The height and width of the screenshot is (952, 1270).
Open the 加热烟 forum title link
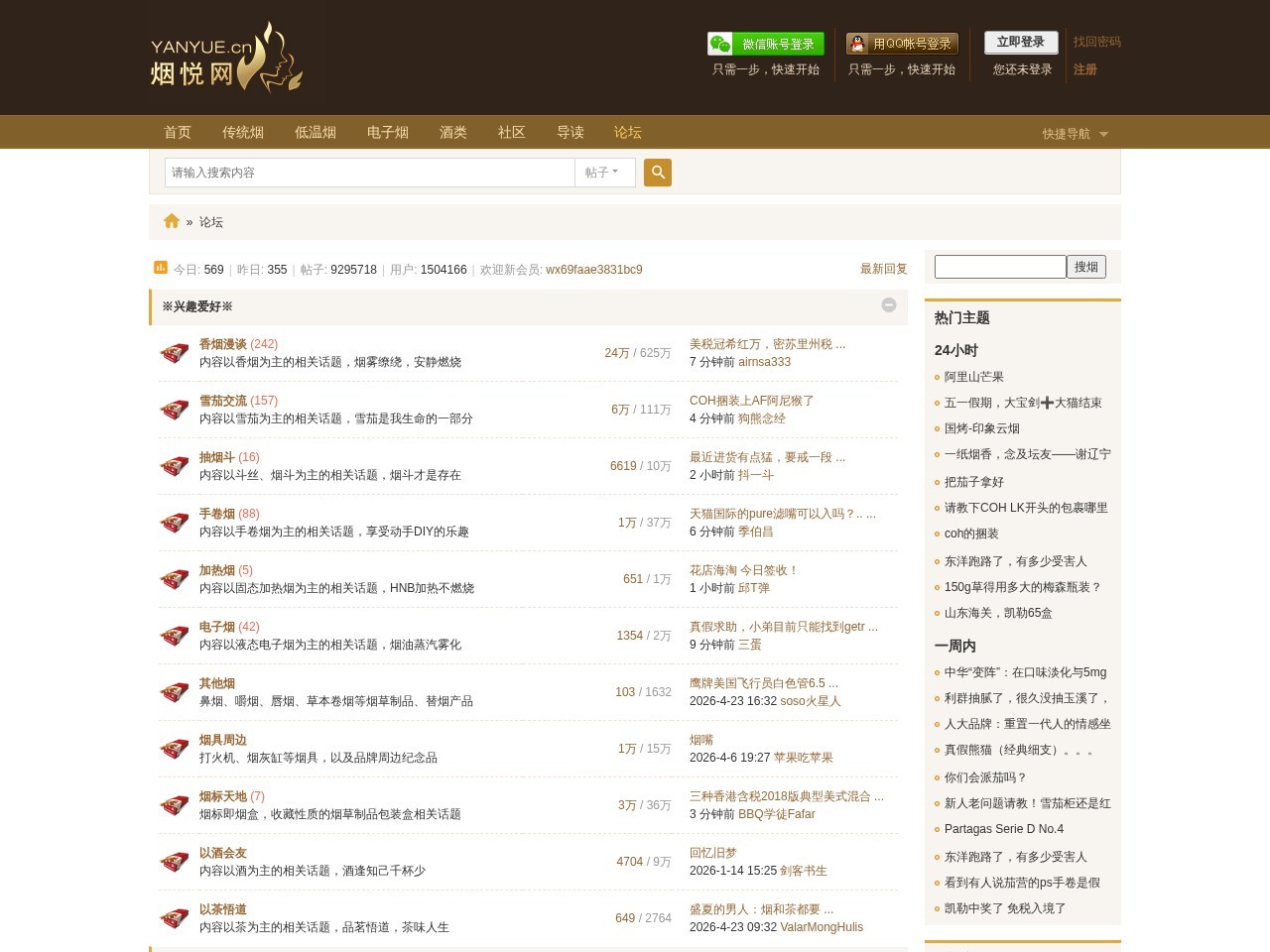(217, 570)
